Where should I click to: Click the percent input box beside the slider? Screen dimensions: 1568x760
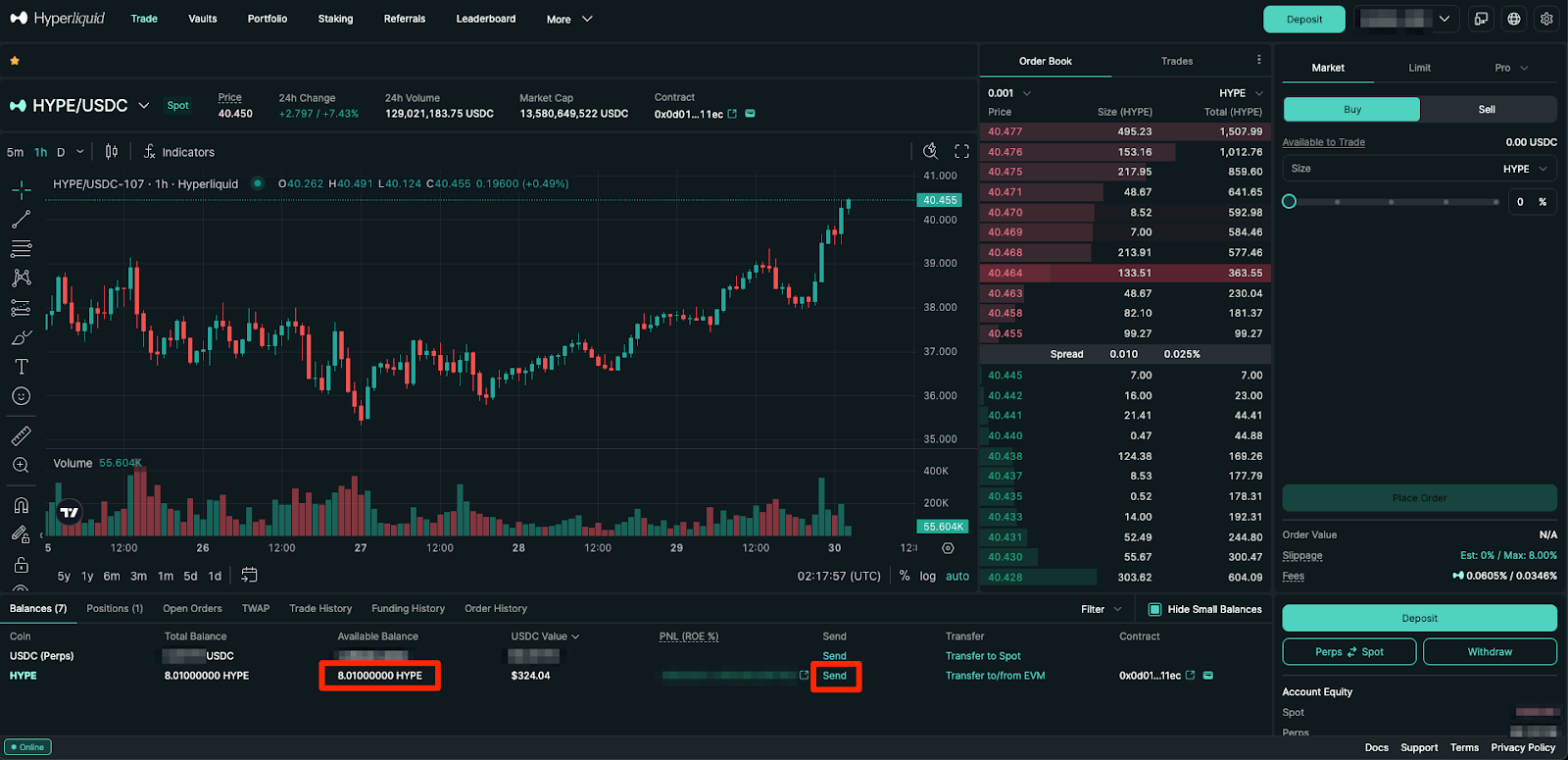click(1532, 201)
